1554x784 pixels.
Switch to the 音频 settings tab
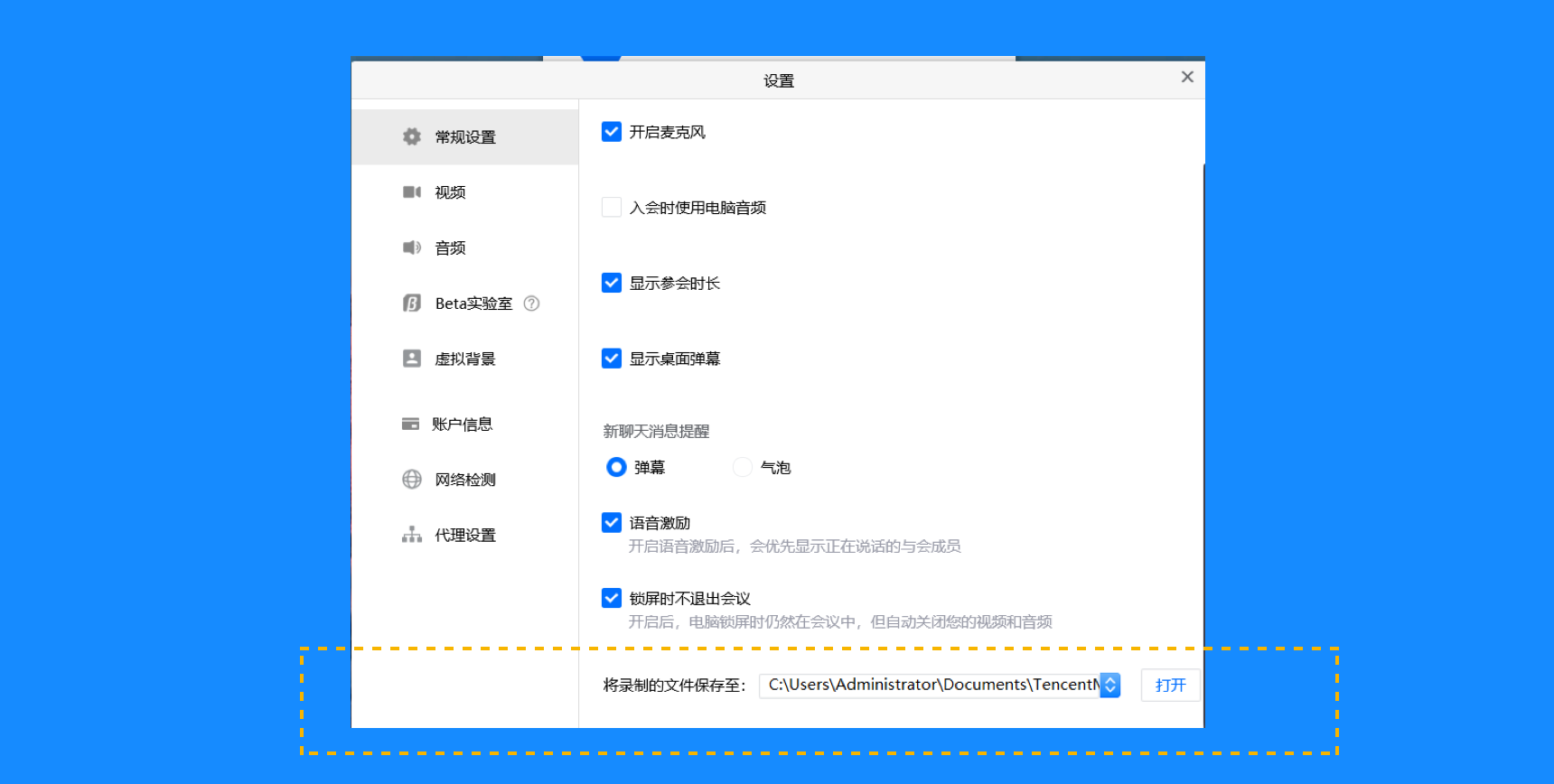(465, 247)
